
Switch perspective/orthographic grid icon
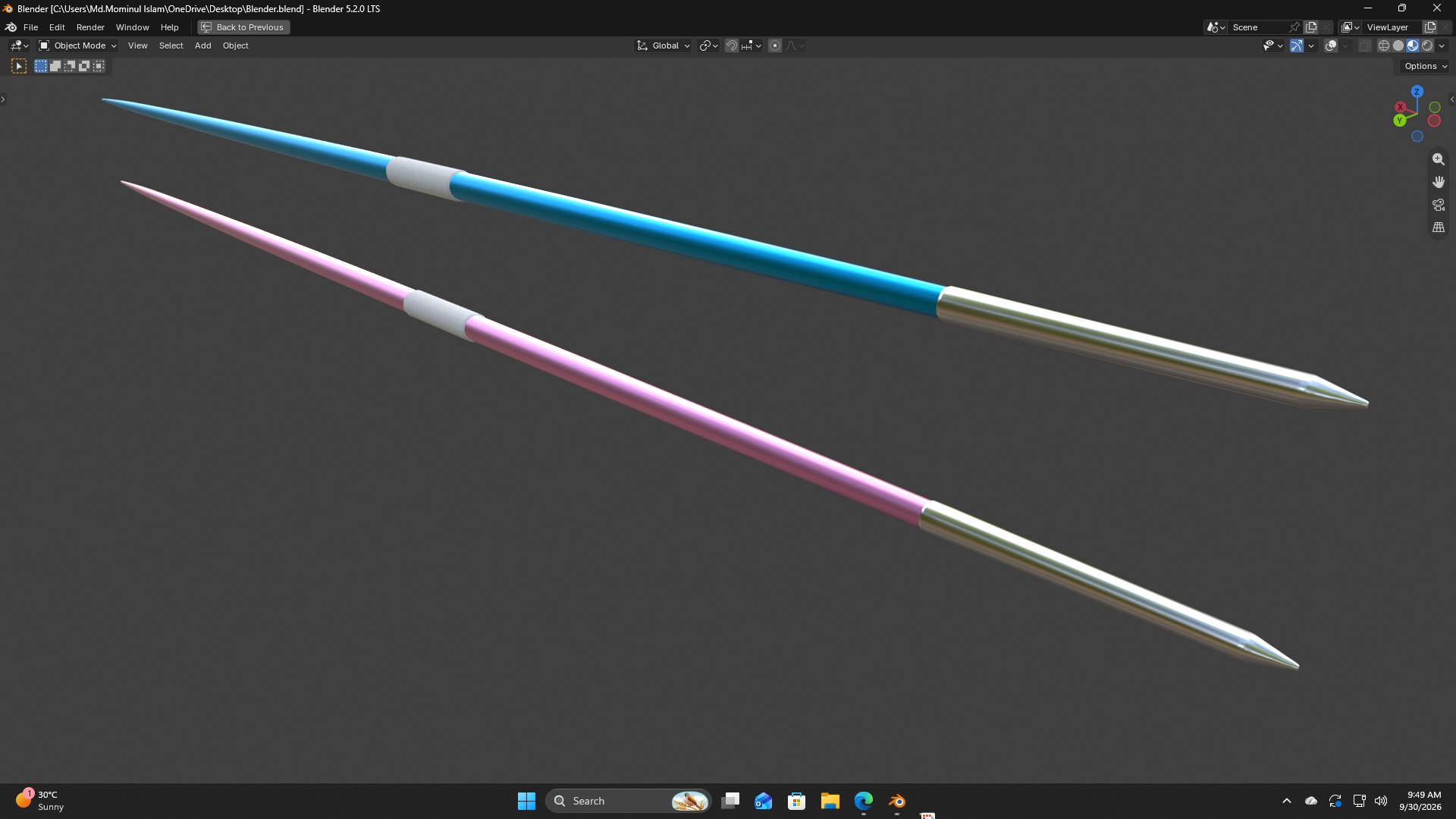pyautogui.click(x=1438, y=227)
